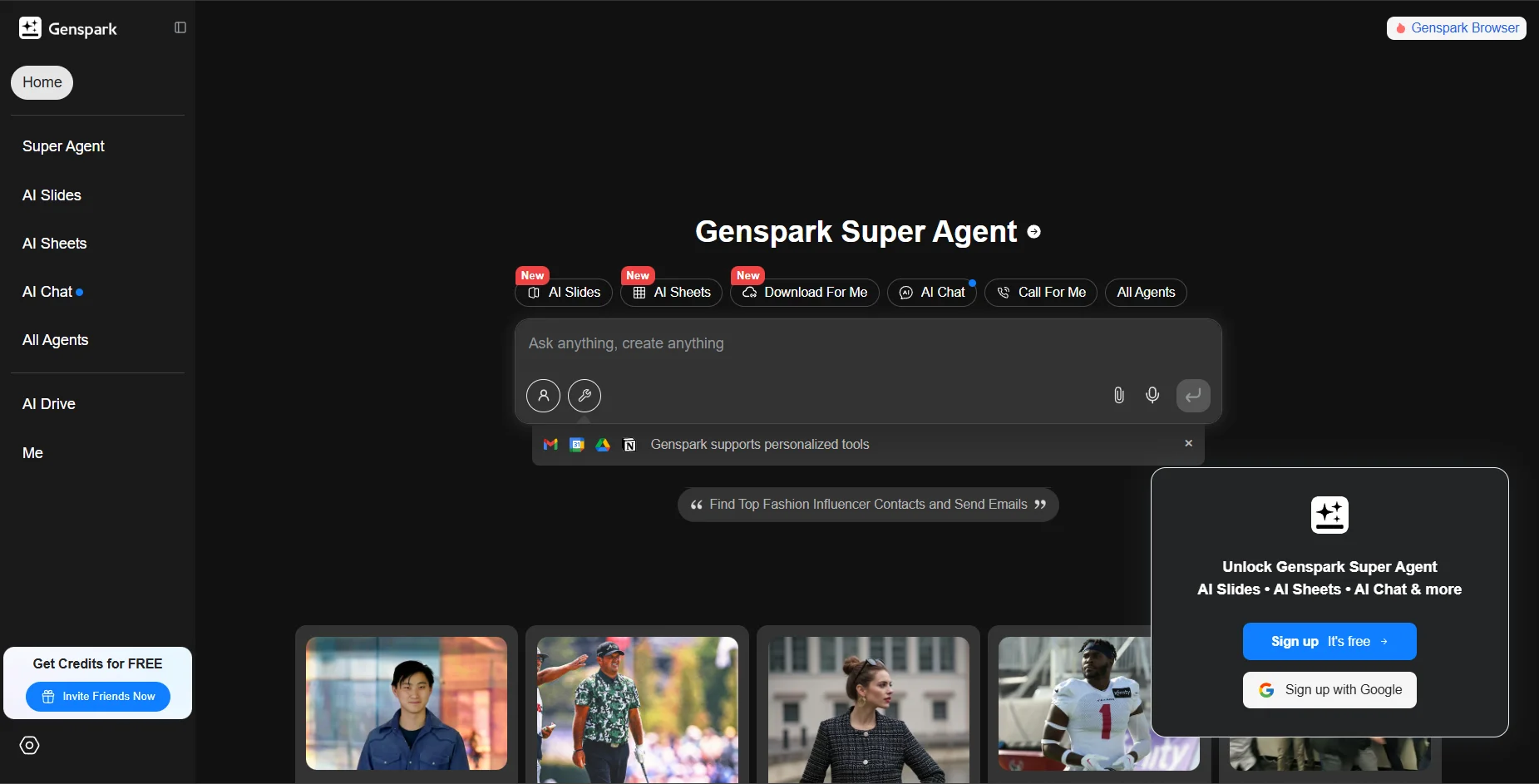This screenshot has width=1539, height=784.
Task: Open Super Agent from the sidebar
Action: click(x=63, y=146)
